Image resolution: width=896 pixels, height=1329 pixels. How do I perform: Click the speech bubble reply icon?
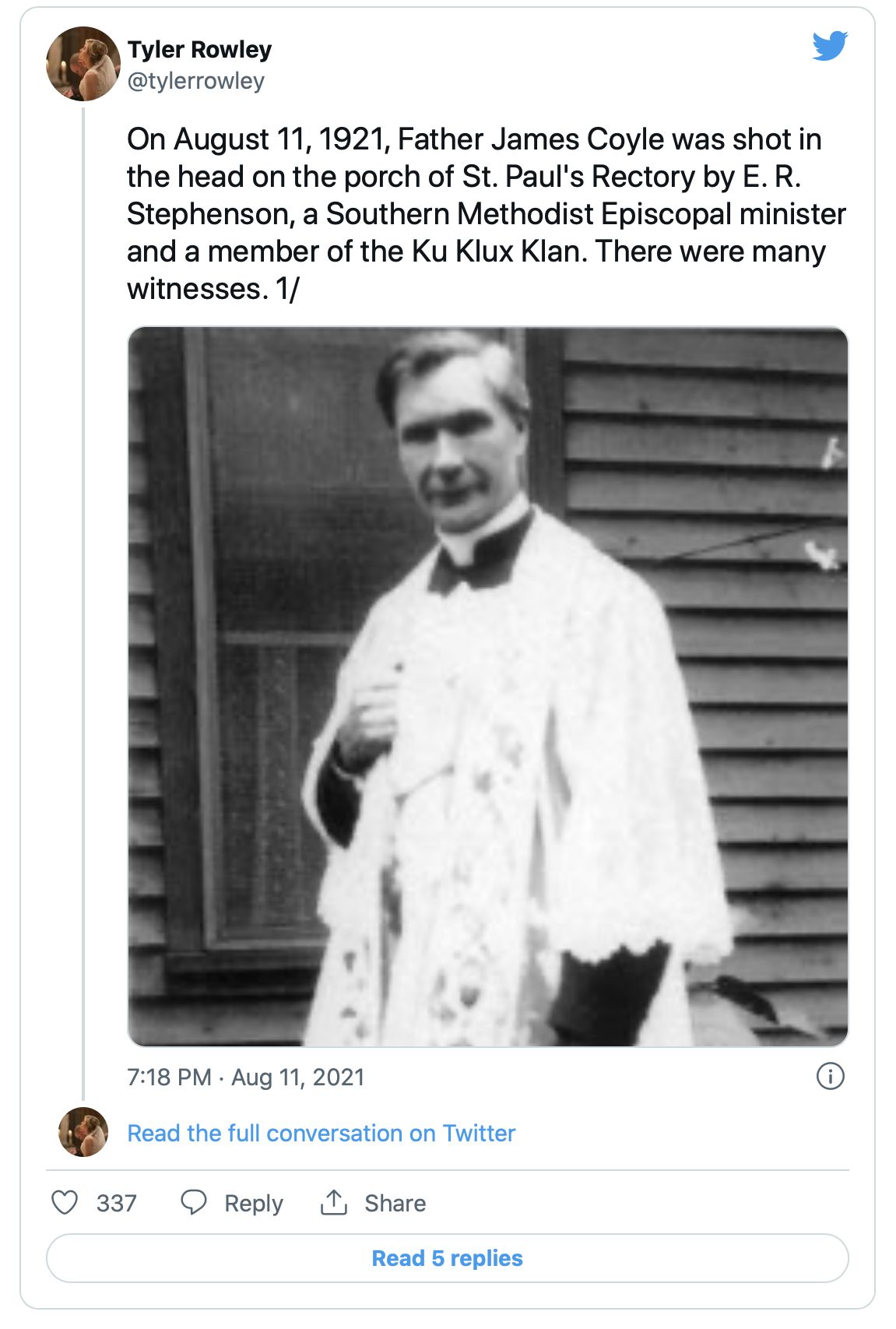(194, 1202)
